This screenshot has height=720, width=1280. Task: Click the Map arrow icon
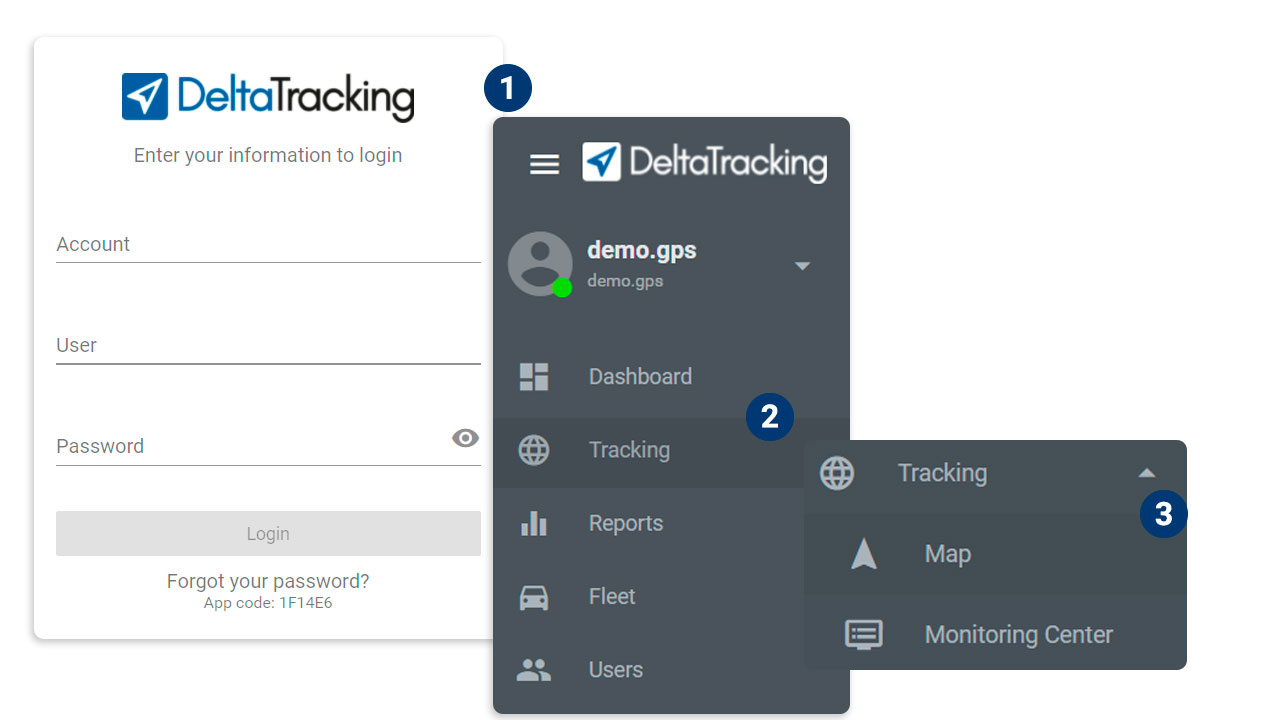click(862, 553)
